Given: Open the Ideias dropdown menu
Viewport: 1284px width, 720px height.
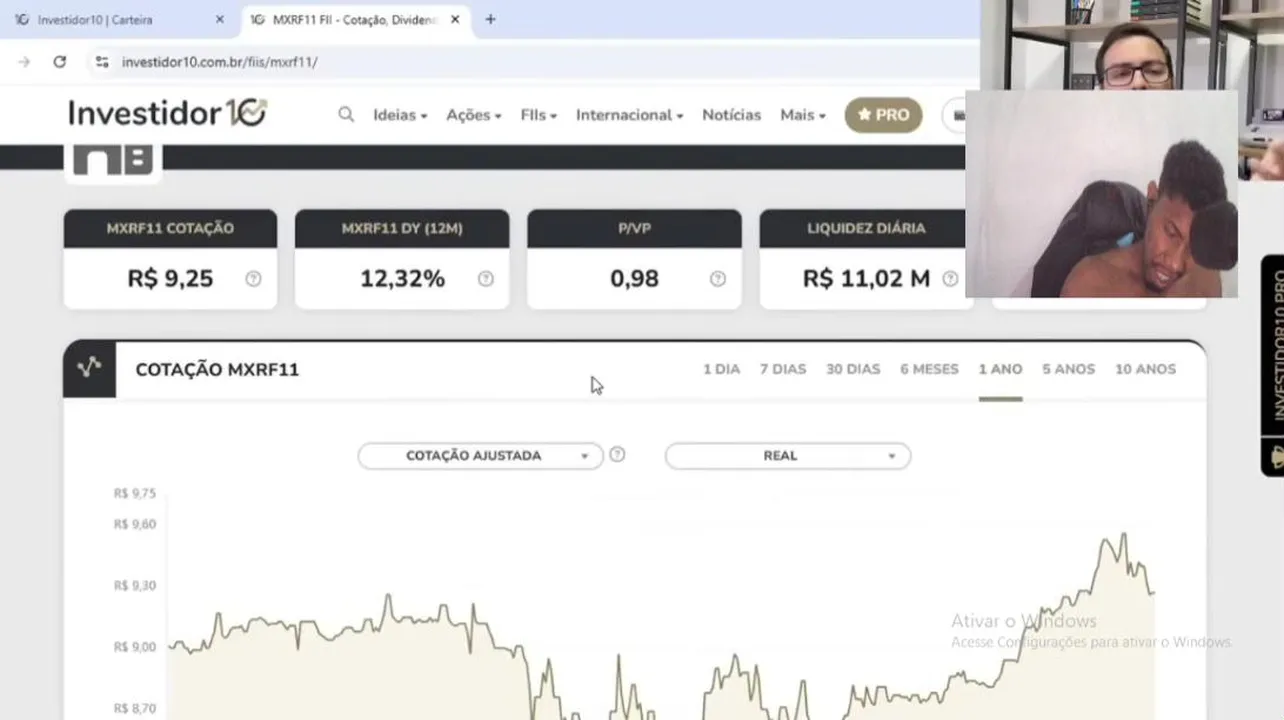Looking at the screenshot, I should click(x=400, y=115).
